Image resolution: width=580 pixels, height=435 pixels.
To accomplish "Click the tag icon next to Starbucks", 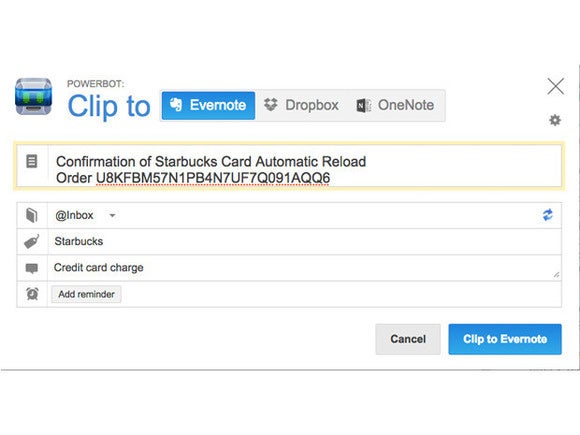I will 32,242.
